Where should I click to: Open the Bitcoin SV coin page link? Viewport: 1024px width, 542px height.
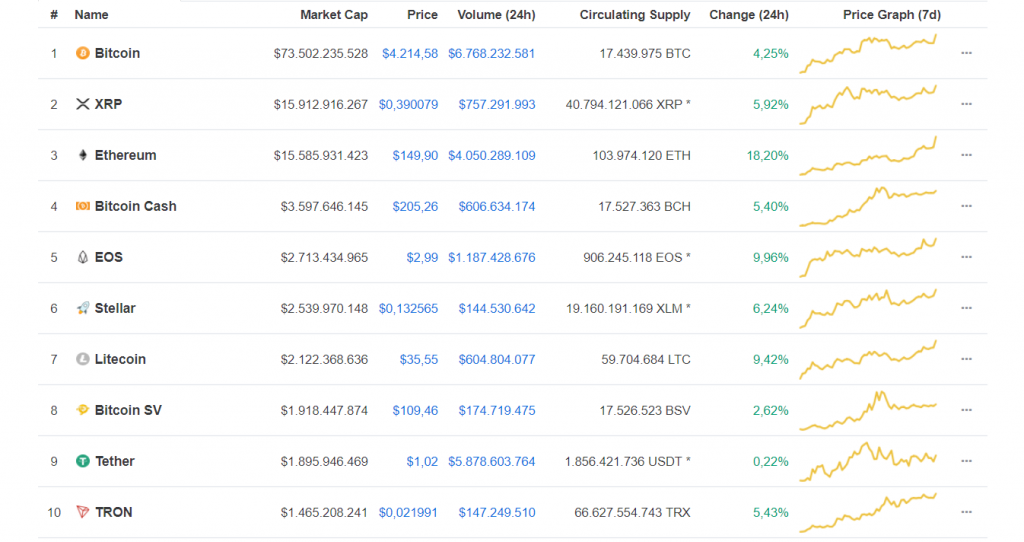[x=128, y=409]
